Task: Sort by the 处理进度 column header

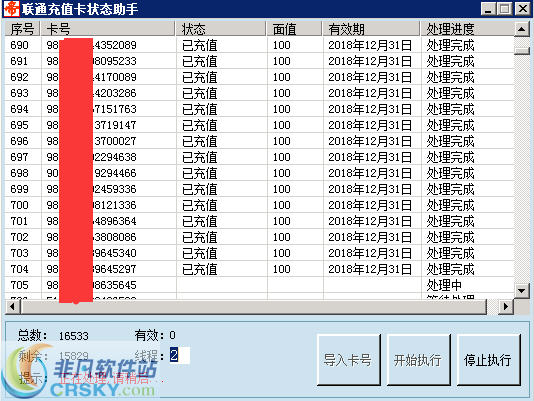Action: [x=467, y=29]
